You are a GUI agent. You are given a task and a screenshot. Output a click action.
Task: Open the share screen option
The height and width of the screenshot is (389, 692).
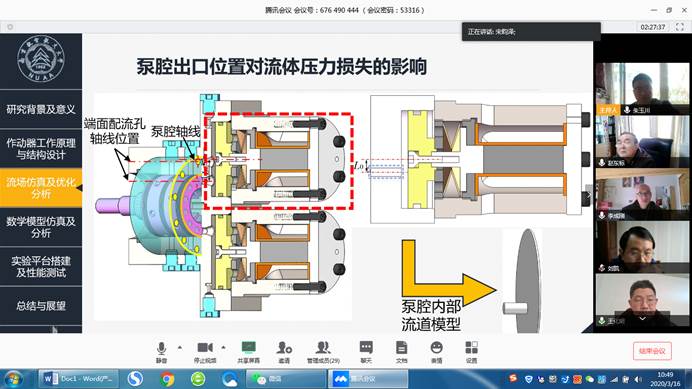point(248,352)
